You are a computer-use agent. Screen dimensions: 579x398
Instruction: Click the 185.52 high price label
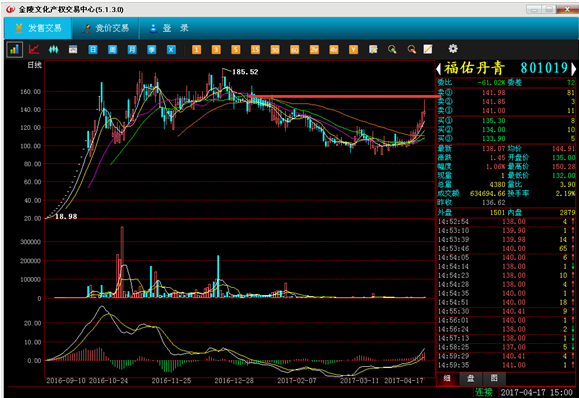tap(245, 72)
